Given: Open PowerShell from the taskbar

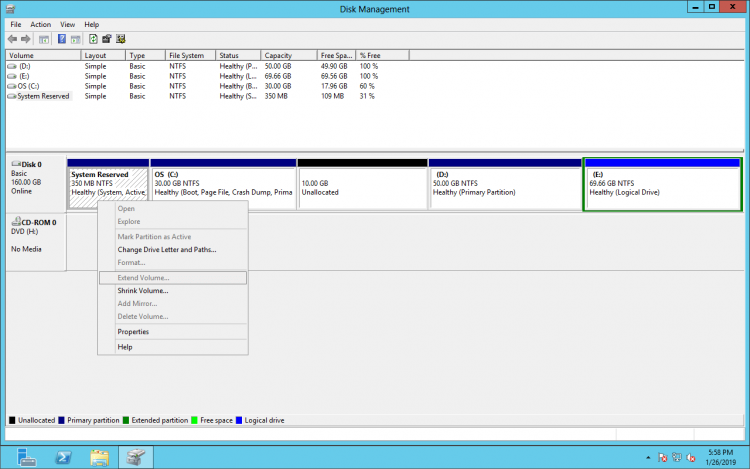Looking at the screenshot, I should [63, 458].
